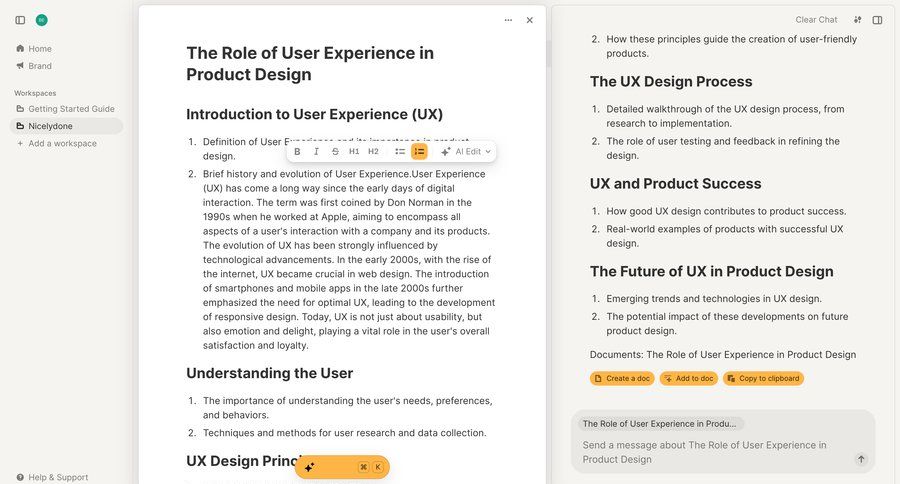900x484 pixels.
Task: Apply italic formatting
Action: [x=316, y=152]
